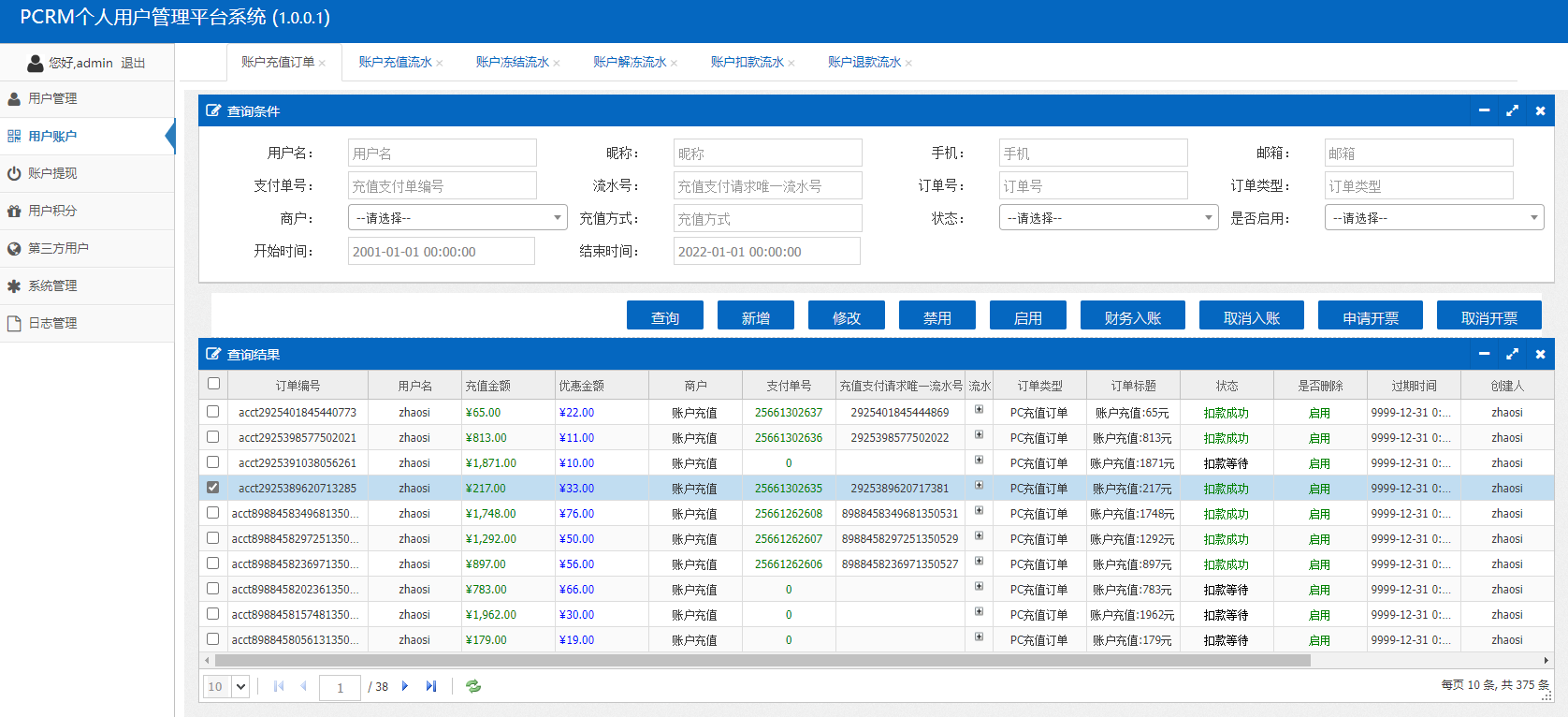Click the green refresh icon in pagination bar
This screenshot has width=1568, height=717.
[x=473, y=686]
